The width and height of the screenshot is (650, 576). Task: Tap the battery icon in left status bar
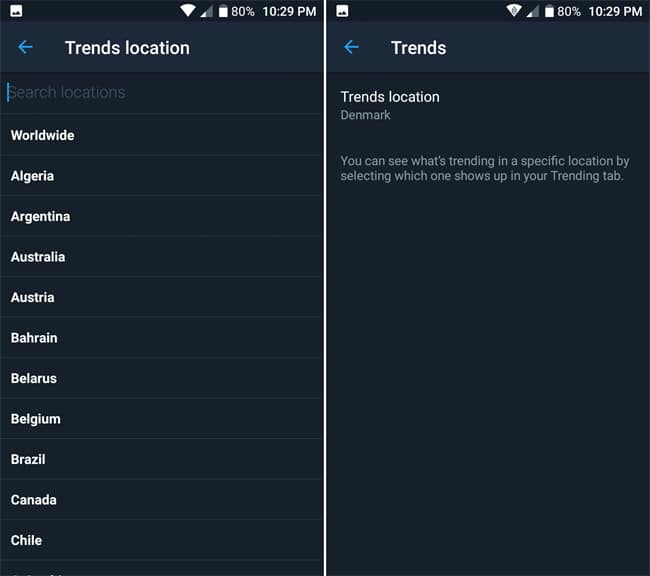[x=222, y=11]
